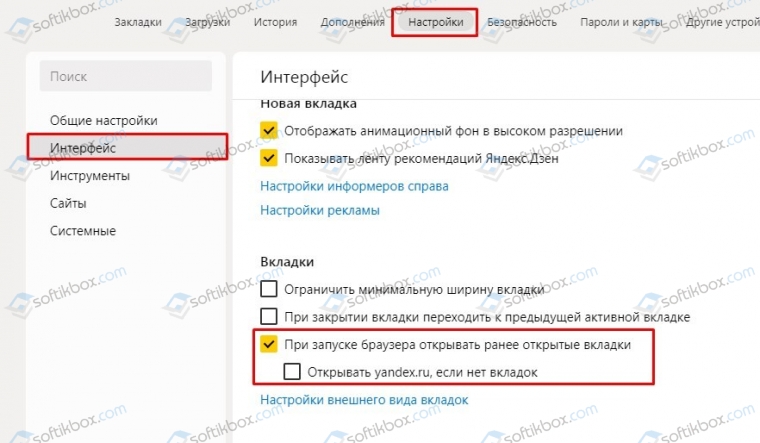Open Настройки информеров справа link

pyautogui.click(x=354, y=186)
